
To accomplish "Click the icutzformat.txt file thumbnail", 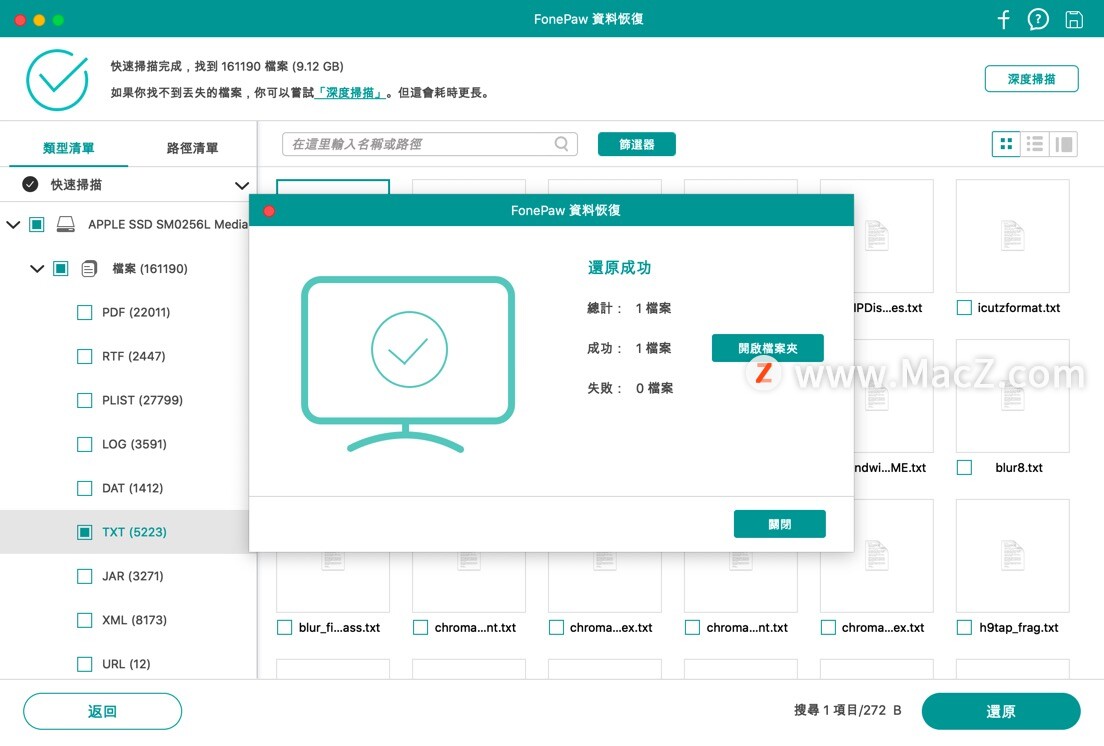I will click(1012, 236).
